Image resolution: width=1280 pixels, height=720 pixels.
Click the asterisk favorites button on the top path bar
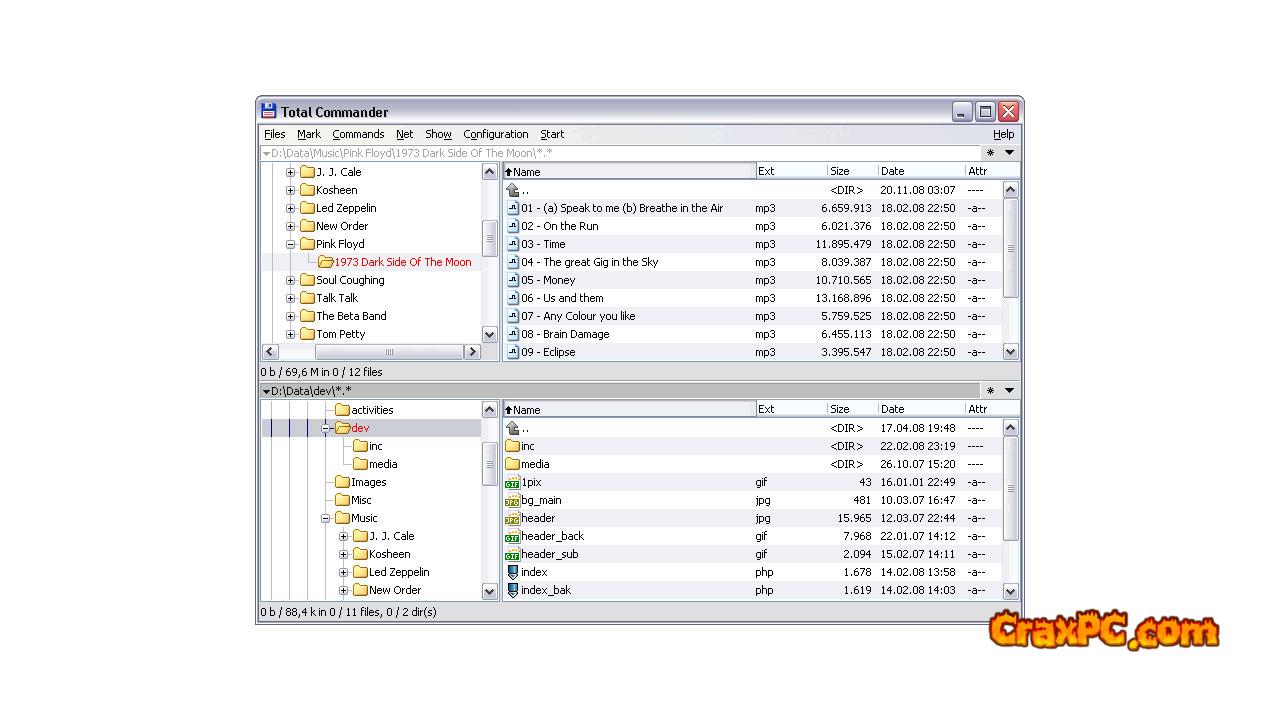990,153
